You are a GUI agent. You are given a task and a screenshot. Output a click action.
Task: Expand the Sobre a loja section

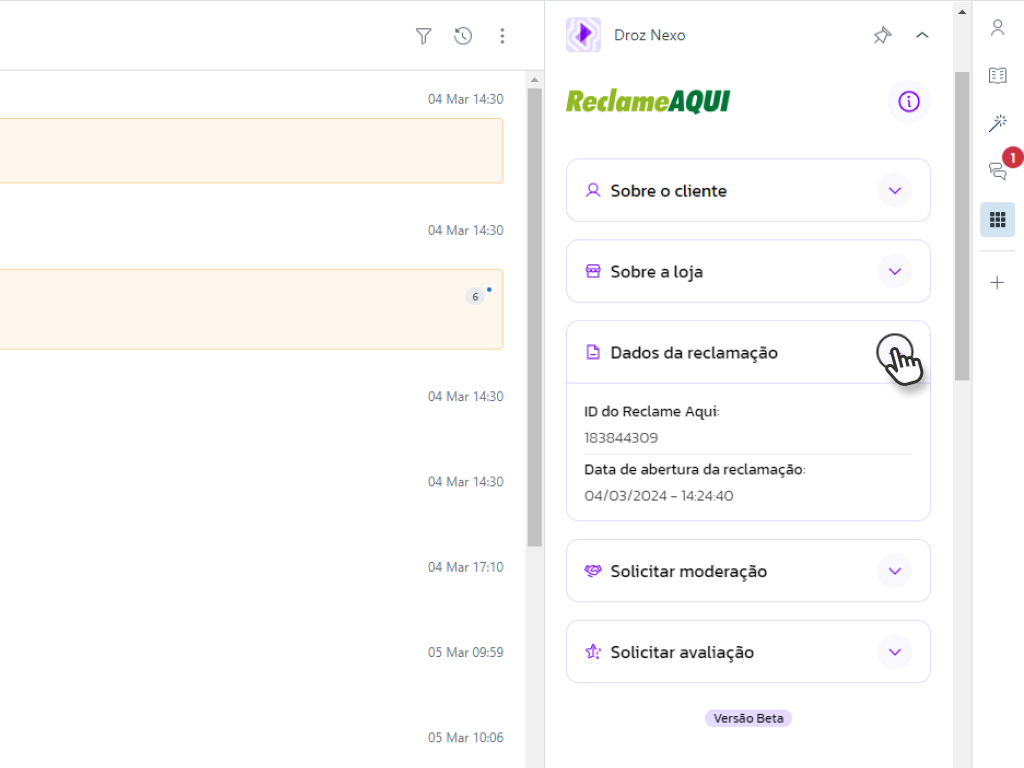pos(895,271)
